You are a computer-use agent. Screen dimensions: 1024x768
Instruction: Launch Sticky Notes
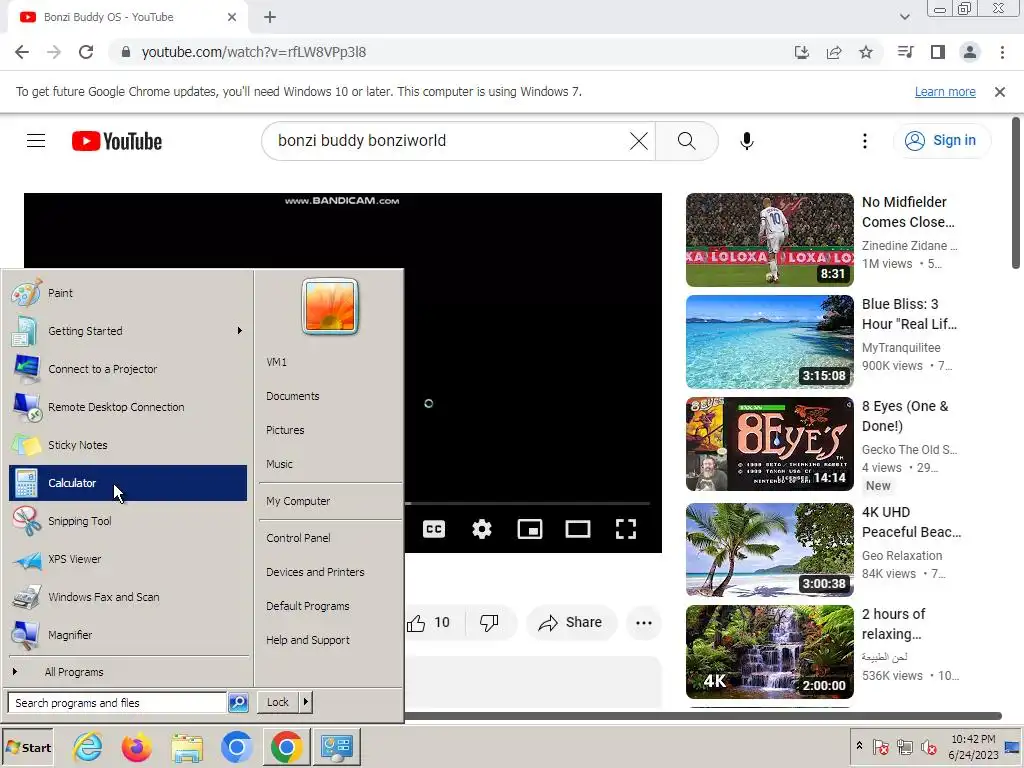[128, 445]
